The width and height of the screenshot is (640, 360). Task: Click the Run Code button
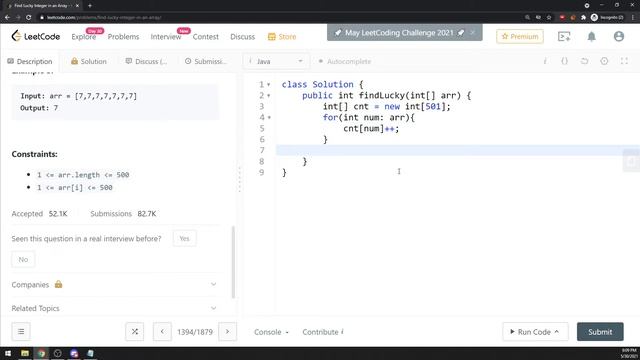tap(534, 332)
